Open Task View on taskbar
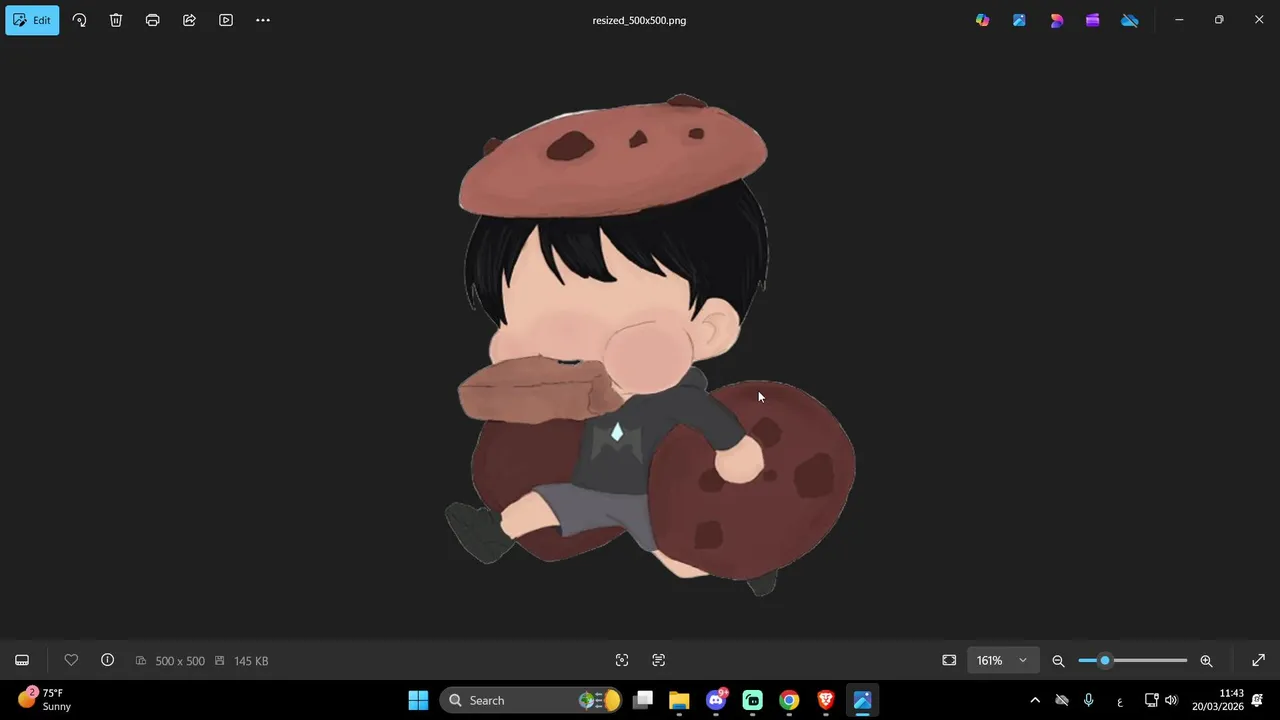The width and height of the screenshot is (1280, 720). [643, 700]
